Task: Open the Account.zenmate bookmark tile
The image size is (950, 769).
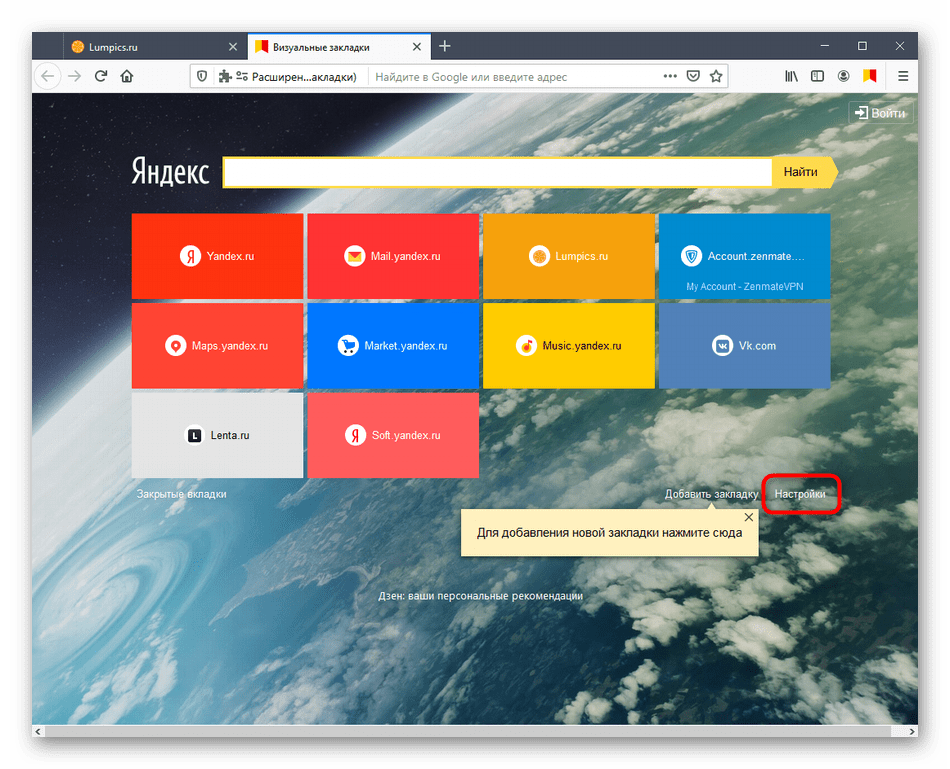Action: (x=745, y=256)
